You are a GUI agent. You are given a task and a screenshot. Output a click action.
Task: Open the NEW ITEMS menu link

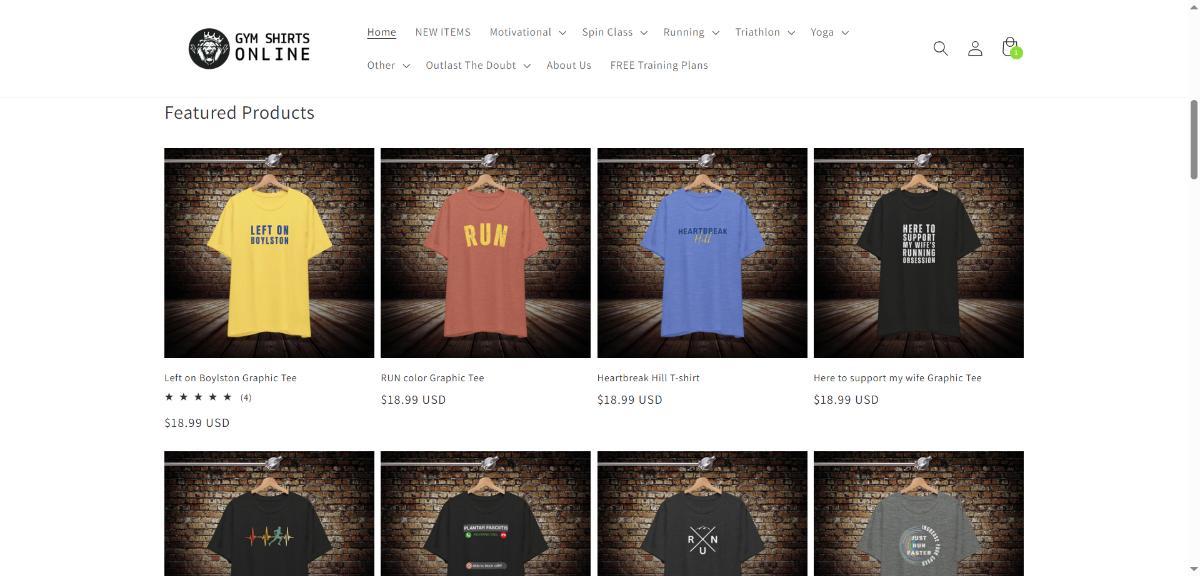[443, 32]
